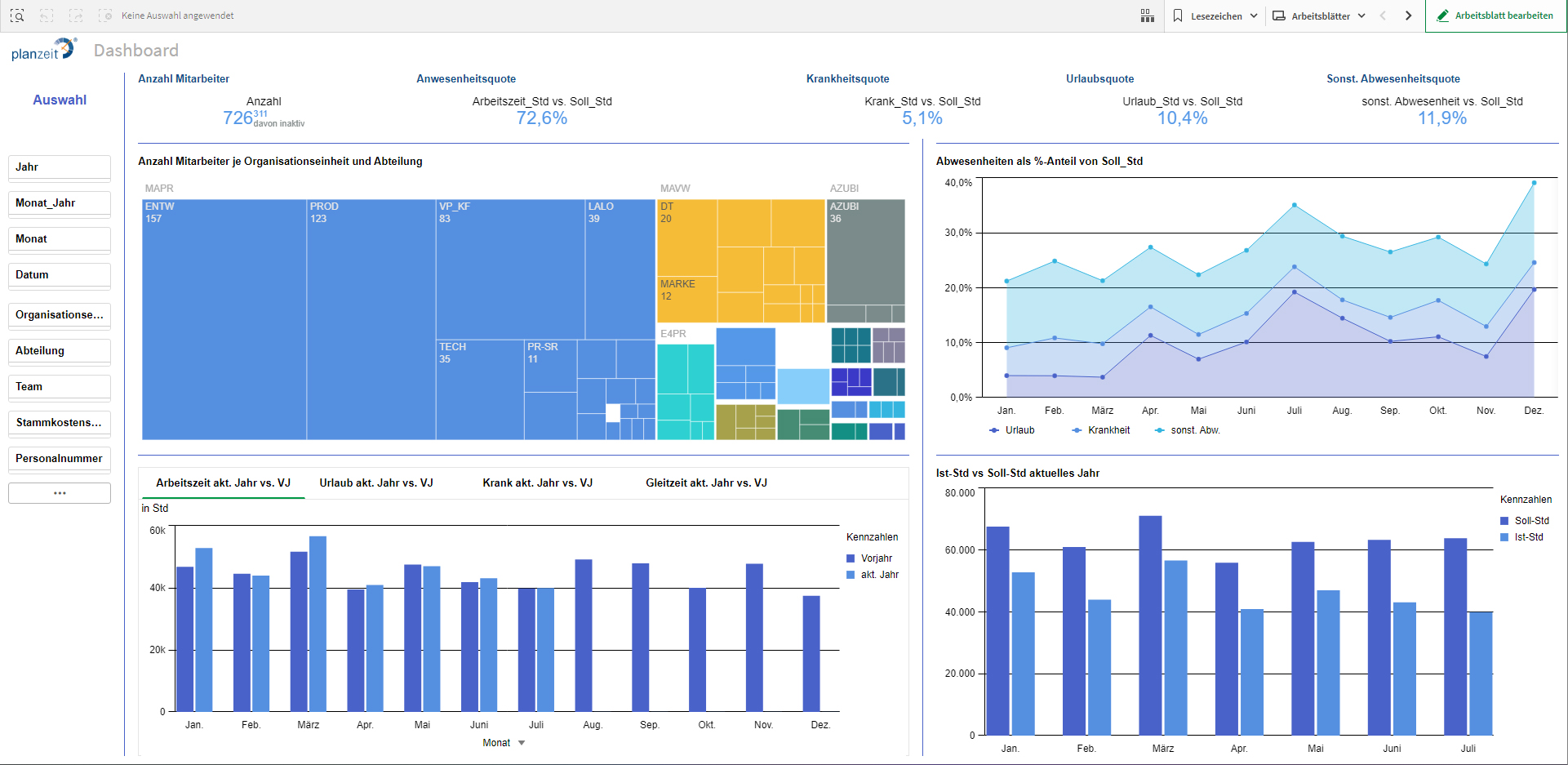Open the Gleitzeit akt. Jahr vs. VJ tab
This screenshot has width=1568, height=765.
coord(706,483)
